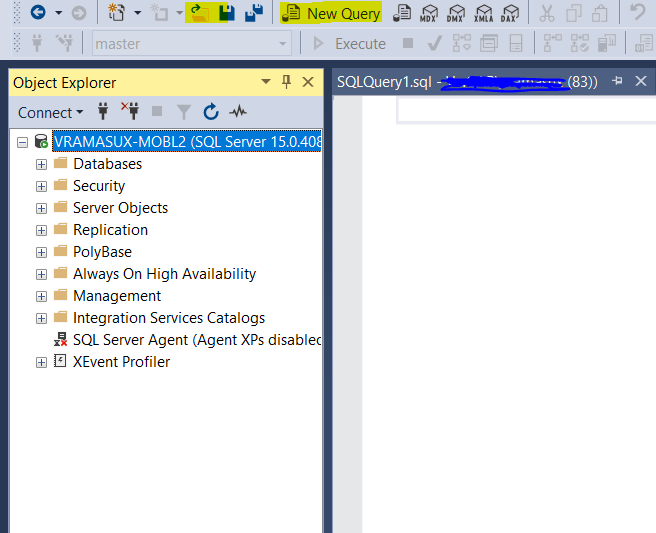Viewport: 656px width, 533px height.
Task: Expand the Replication folder
Action: (x=41, y=231)
